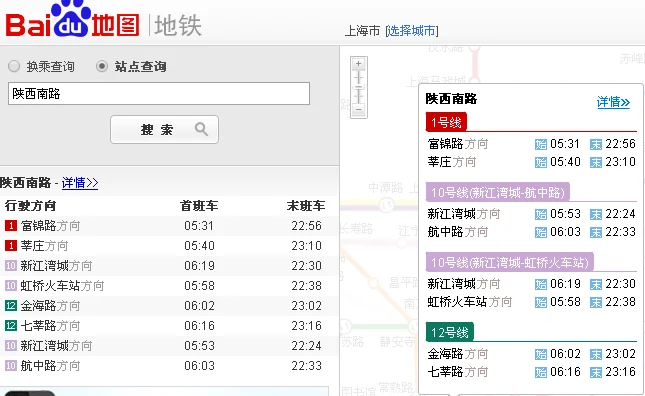
Task: Click last-train icon beside 22:33 in popup
Action: (x=596, y=232)
